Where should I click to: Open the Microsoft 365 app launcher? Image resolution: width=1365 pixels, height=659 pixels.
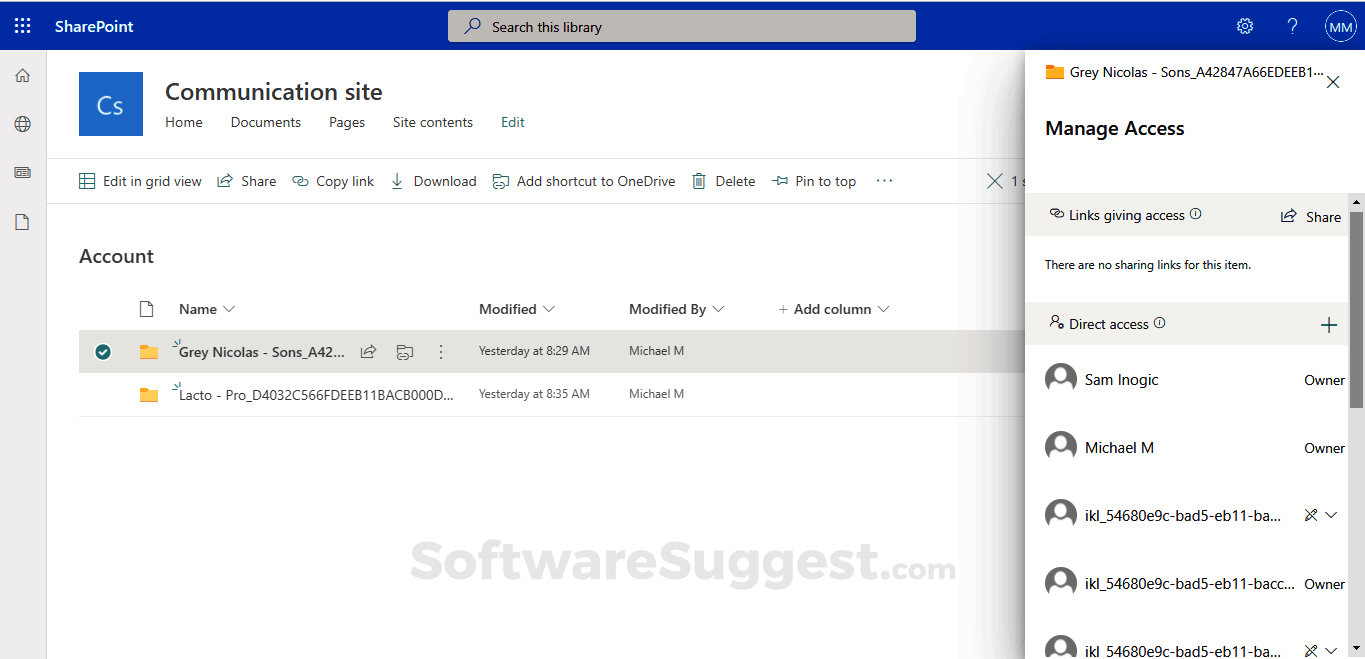pos(22,25)
